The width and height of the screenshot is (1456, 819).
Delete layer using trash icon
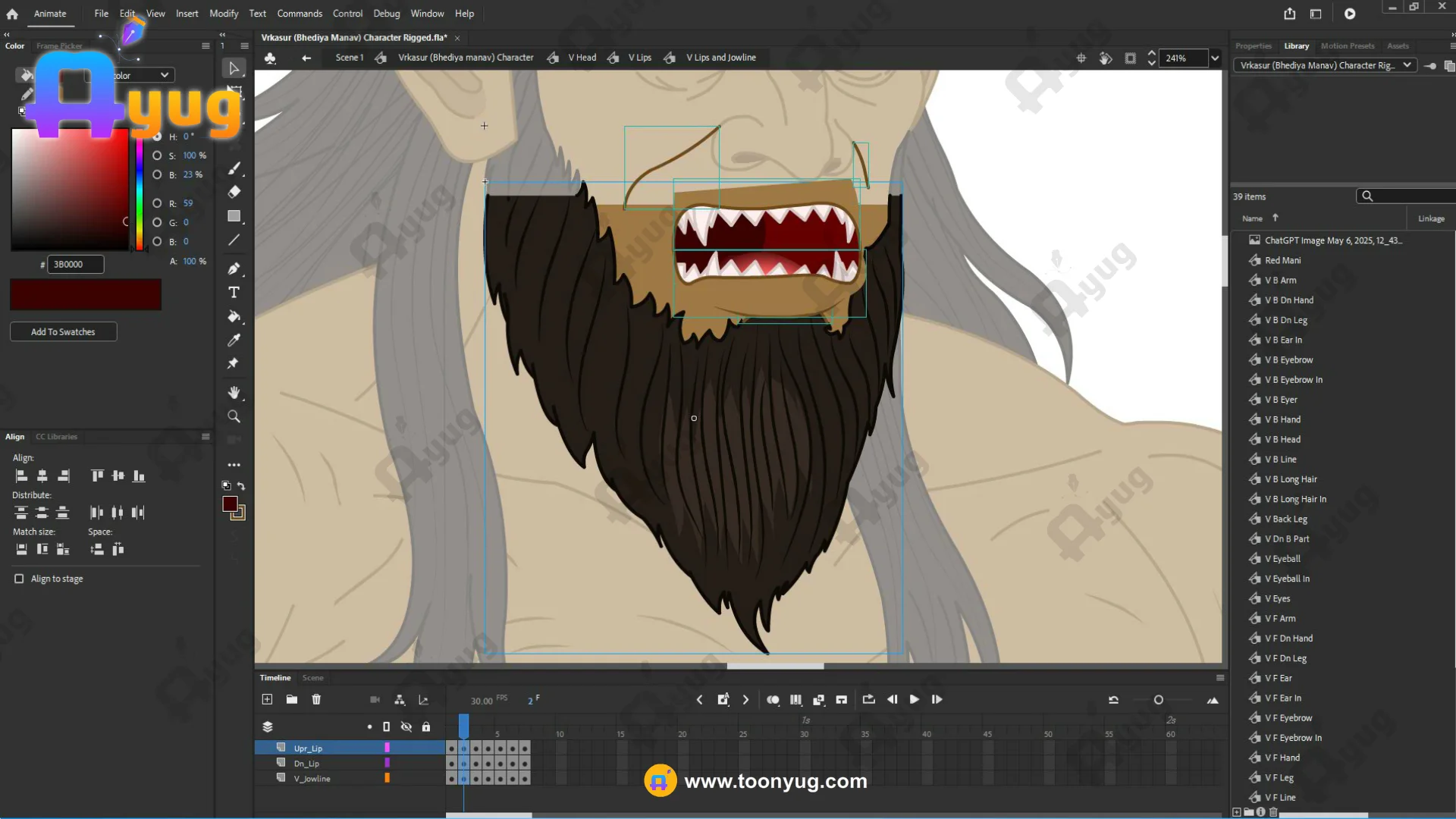coord(316,699)
